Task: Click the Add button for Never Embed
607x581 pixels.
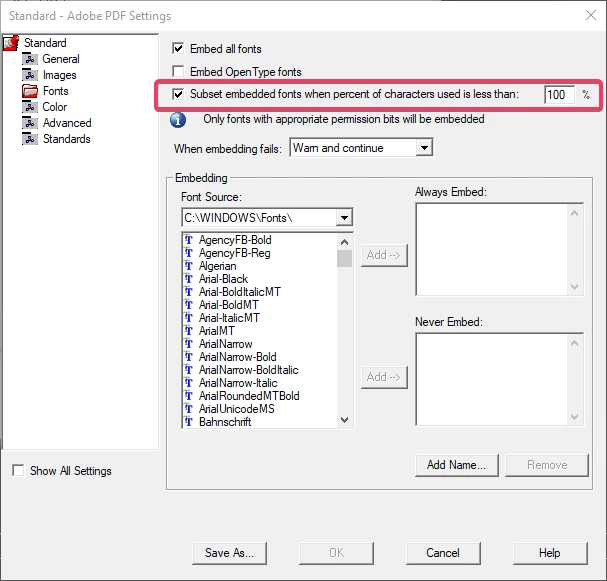Action: click(384, 377)
